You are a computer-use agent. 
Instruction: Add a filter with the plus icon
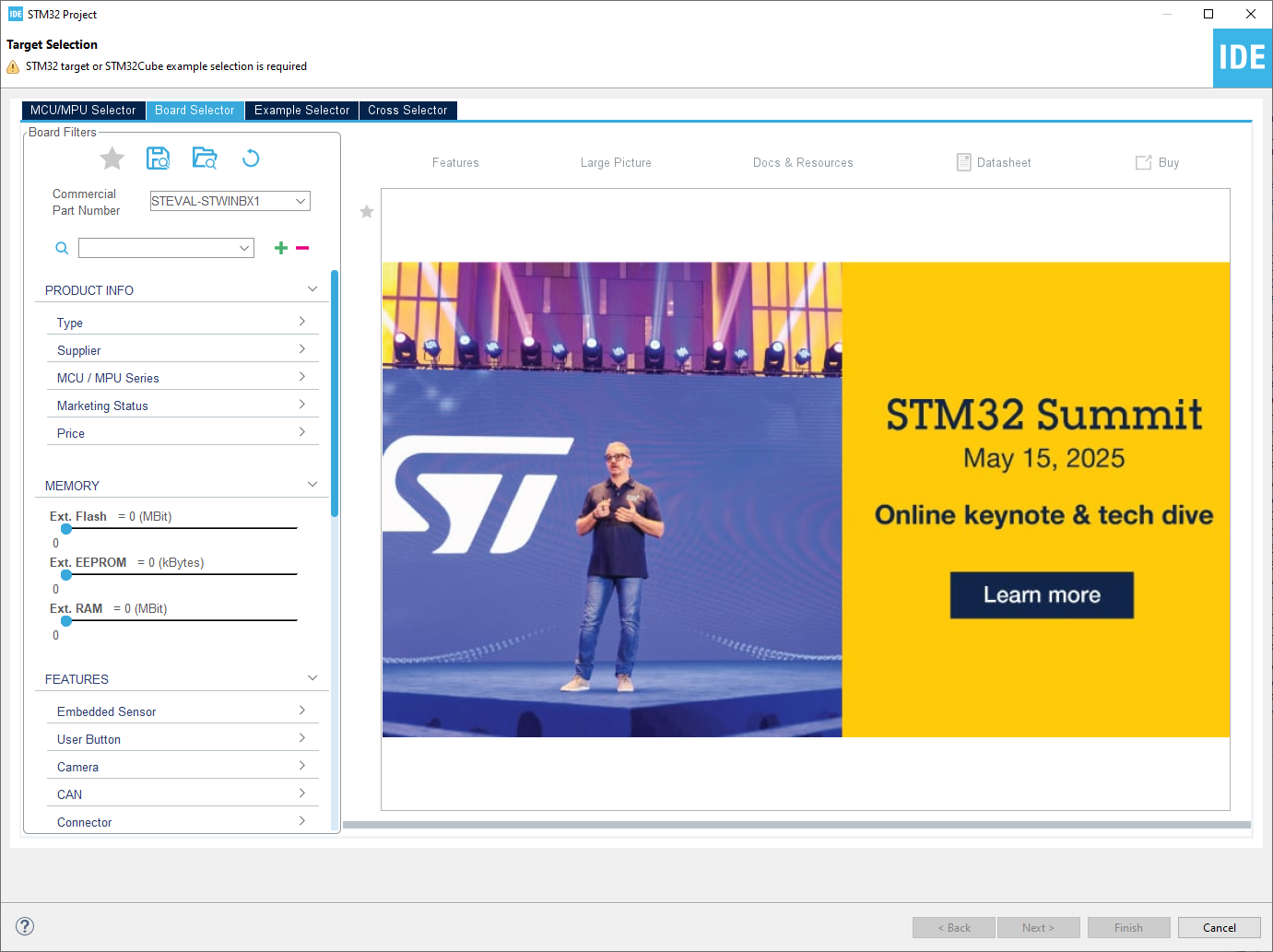pyautogui.click(x=280, y=247)
